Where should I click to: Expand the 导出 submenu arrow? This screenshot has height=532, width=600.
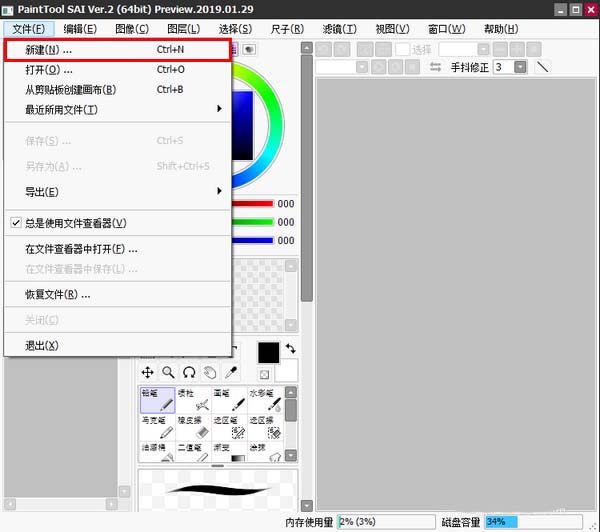click(x=219, y=191)
